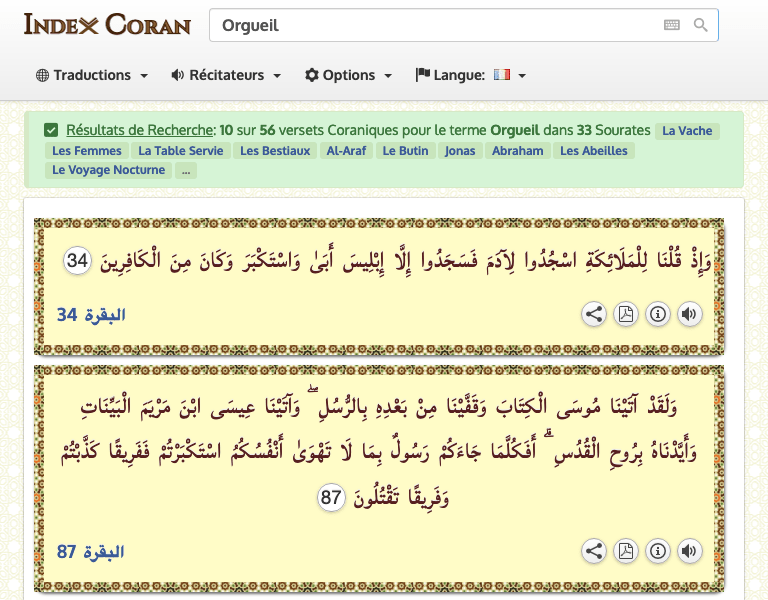Open the virtual keyboard icon in search box
768x600 pixels.
click(672, 25)
